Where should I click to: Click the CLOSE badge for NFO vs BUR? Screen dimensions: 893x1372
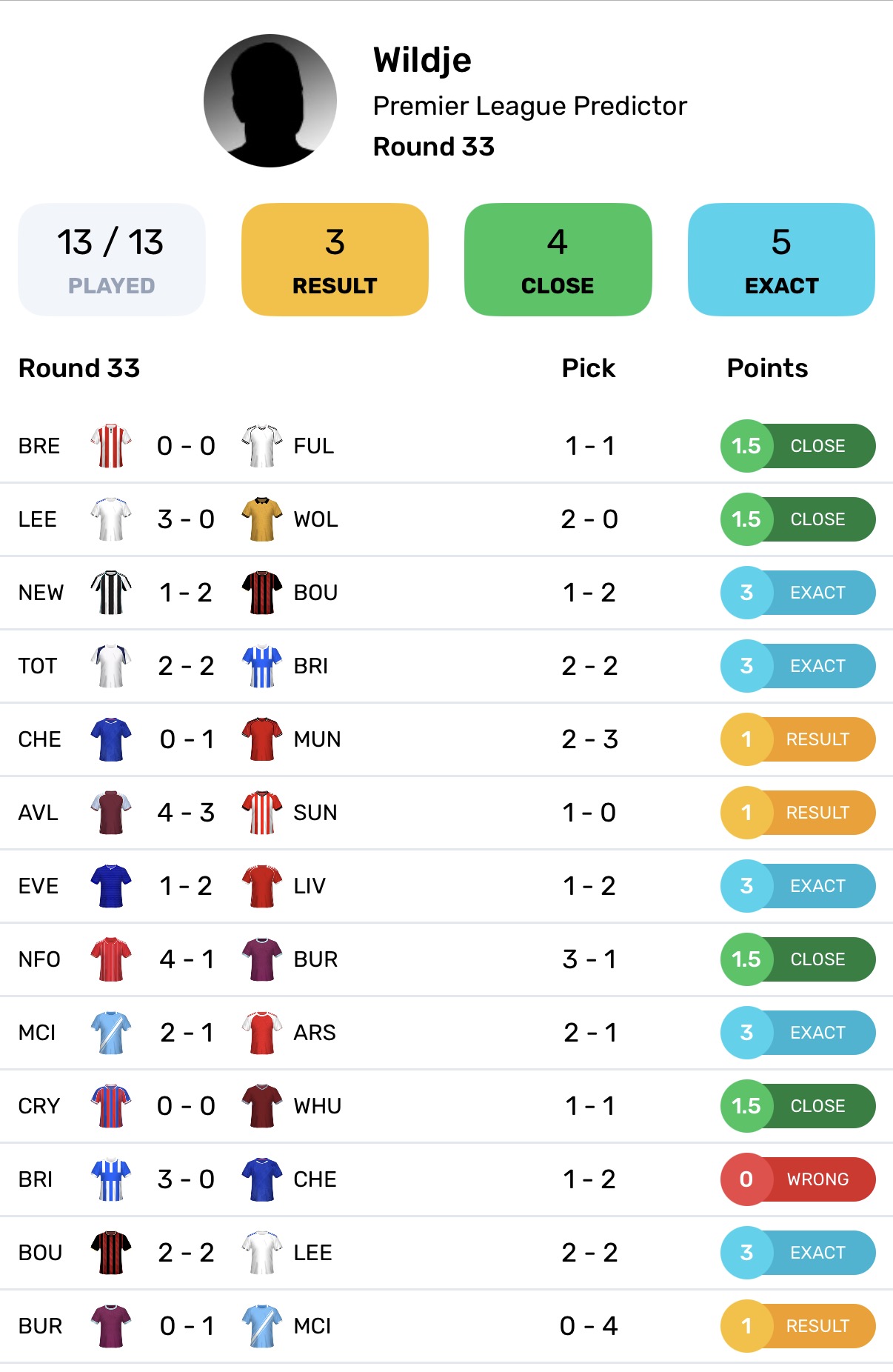[798, 959]
